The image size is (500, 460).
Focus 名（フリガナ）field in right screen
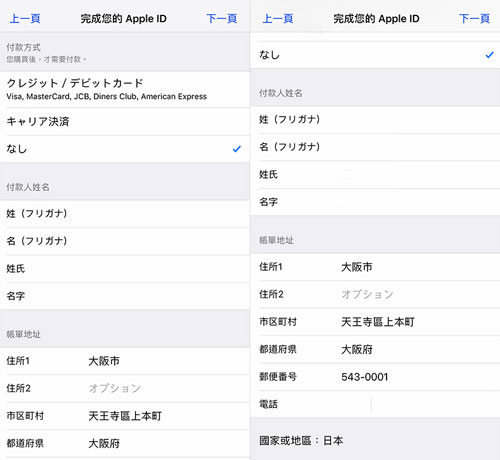click(x=375, y=147)
